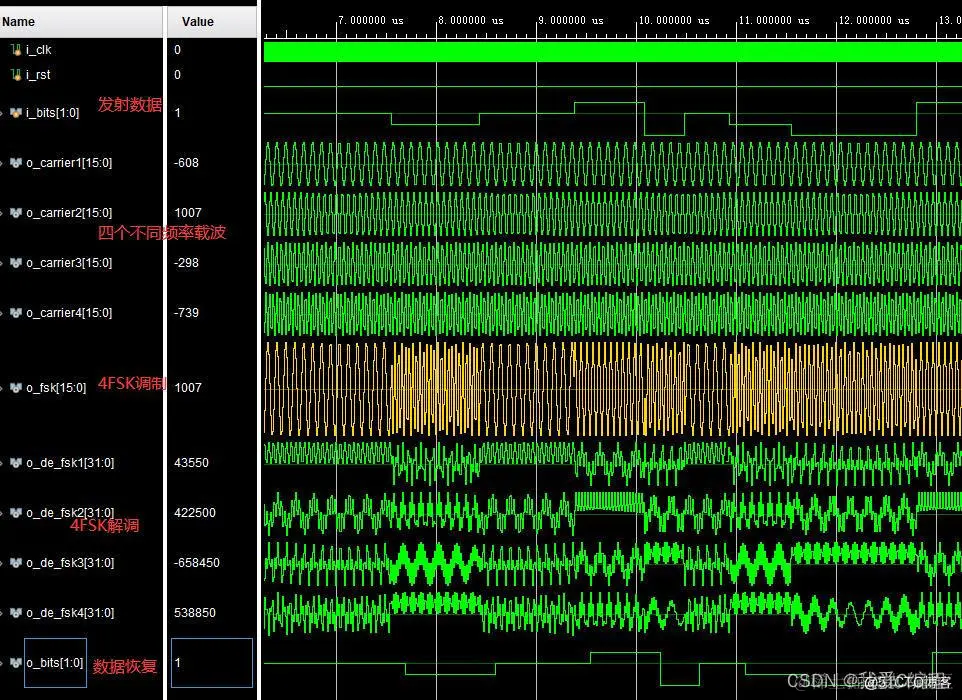Click o_de_fsk4 value 538850
This screenshot has width=962, height=700.
(x=194, y=613)
